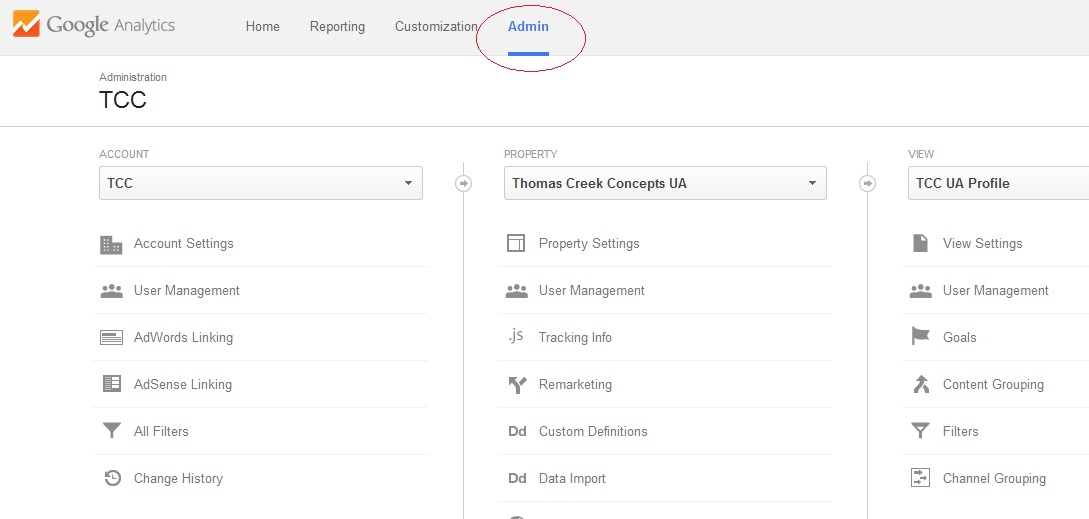Open the Customization tab
Image resolution: width=1089 pixels, height=519 pixels.
coord(436,26)
